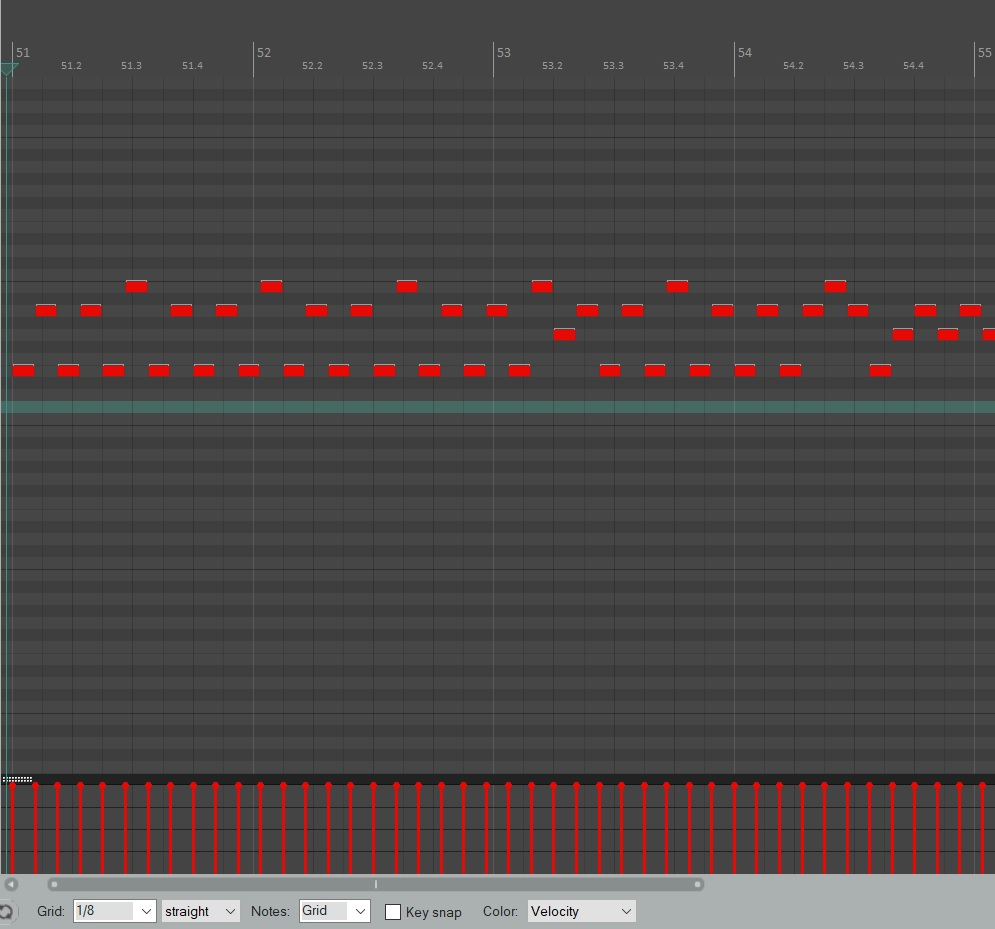Click left zoom handle of horizontal scrollbar

(x=54, y=884)
